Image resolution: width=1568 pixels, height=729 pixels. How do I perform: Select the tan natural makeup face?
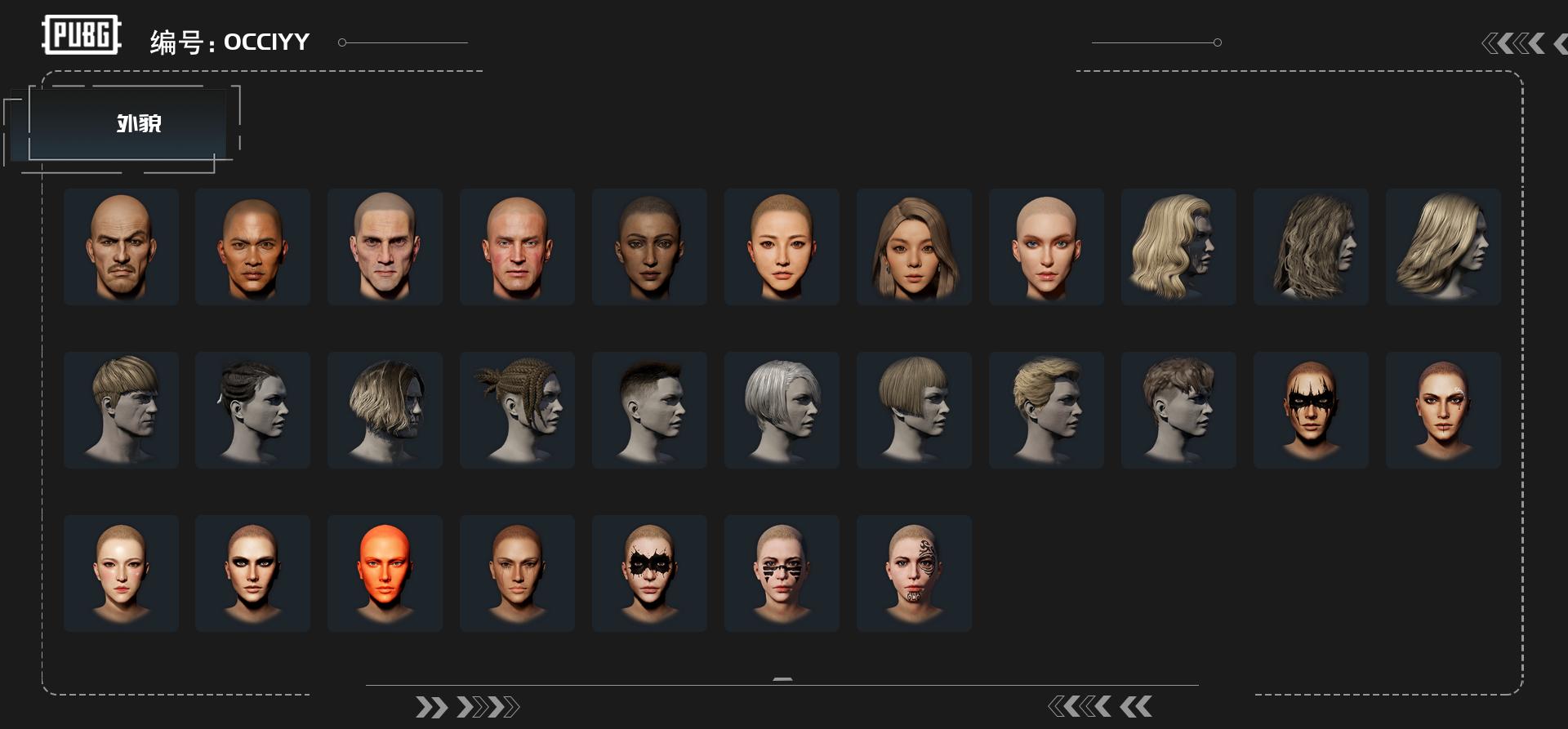click(517, 573)
